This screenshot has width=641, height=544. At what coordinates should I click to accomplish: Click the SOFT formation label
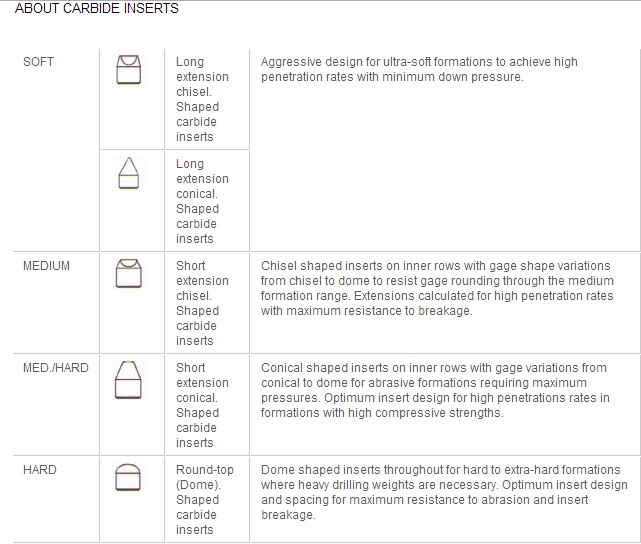pos(38,62)
